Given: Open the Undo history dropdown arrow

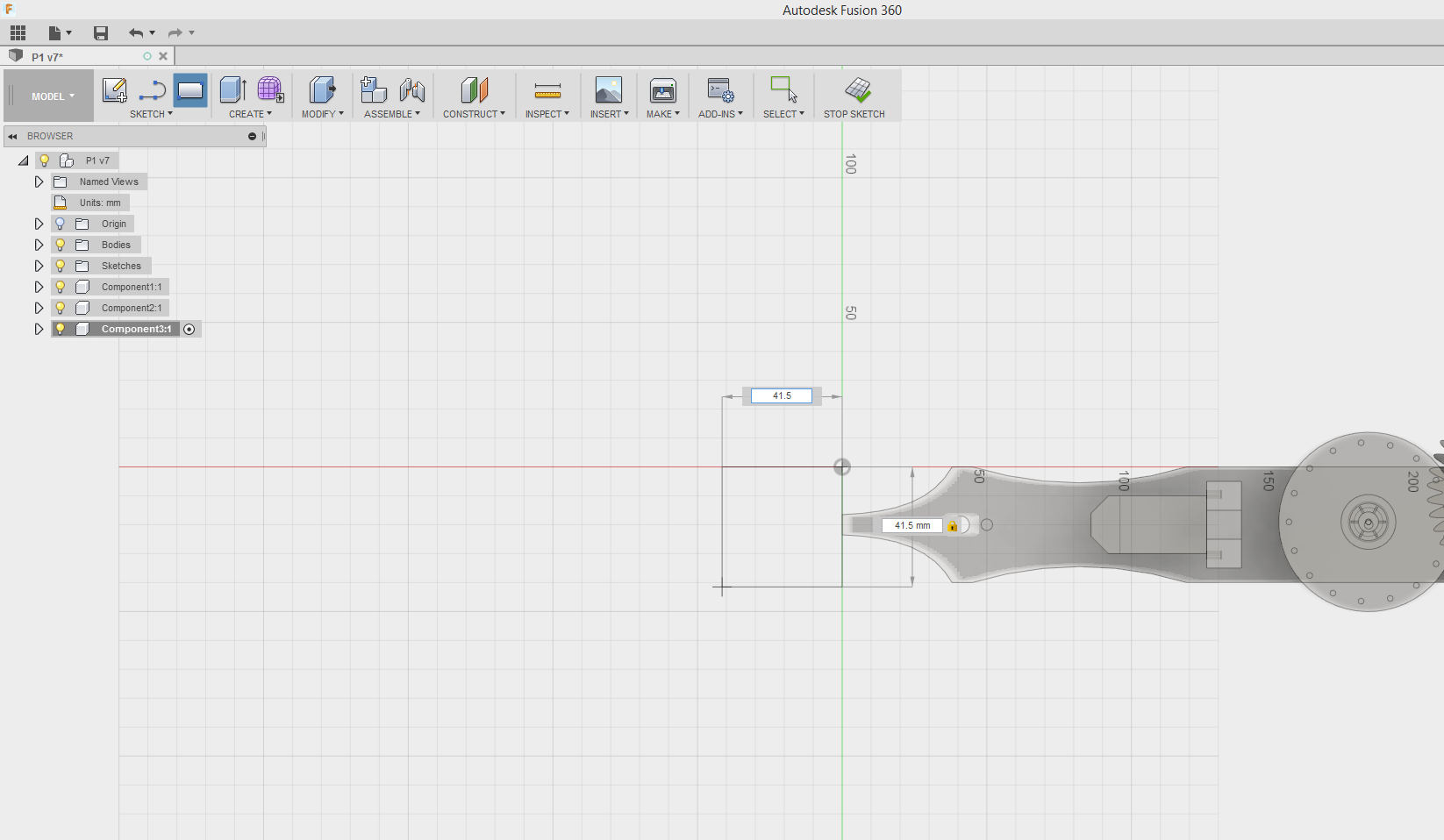Looking at the screenshot, I should pyautogui.click(x=153, y=33).
